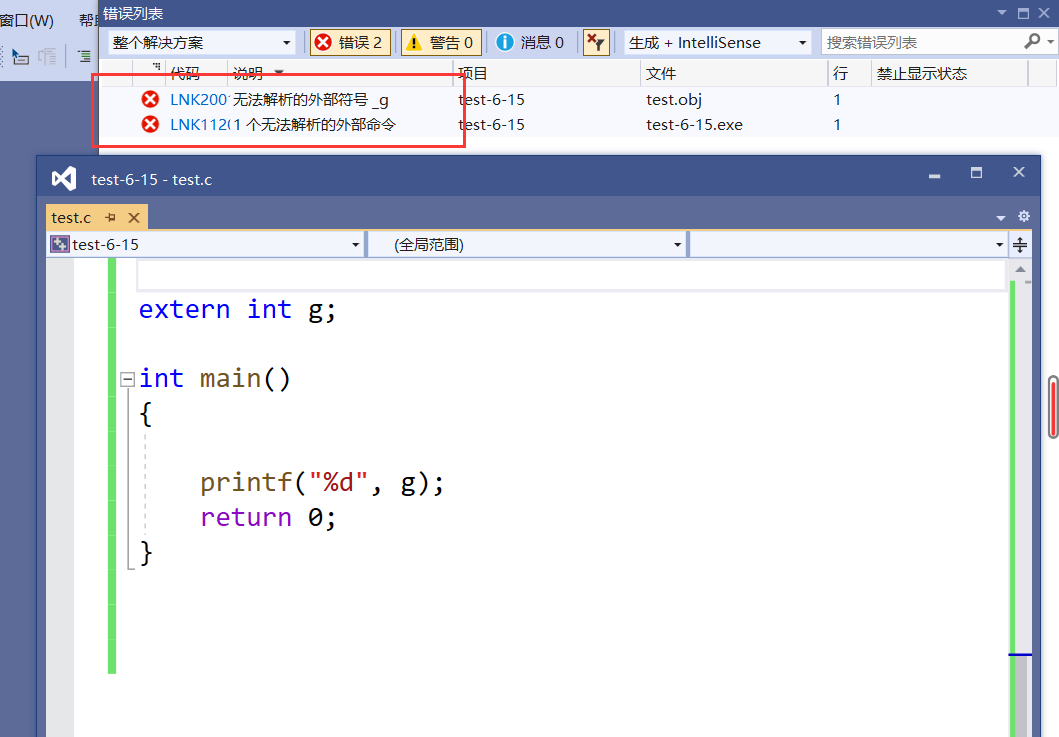Open the (全局范围) scope dropdown
This screenshot has width=1059, height=737.
(527, 245)
